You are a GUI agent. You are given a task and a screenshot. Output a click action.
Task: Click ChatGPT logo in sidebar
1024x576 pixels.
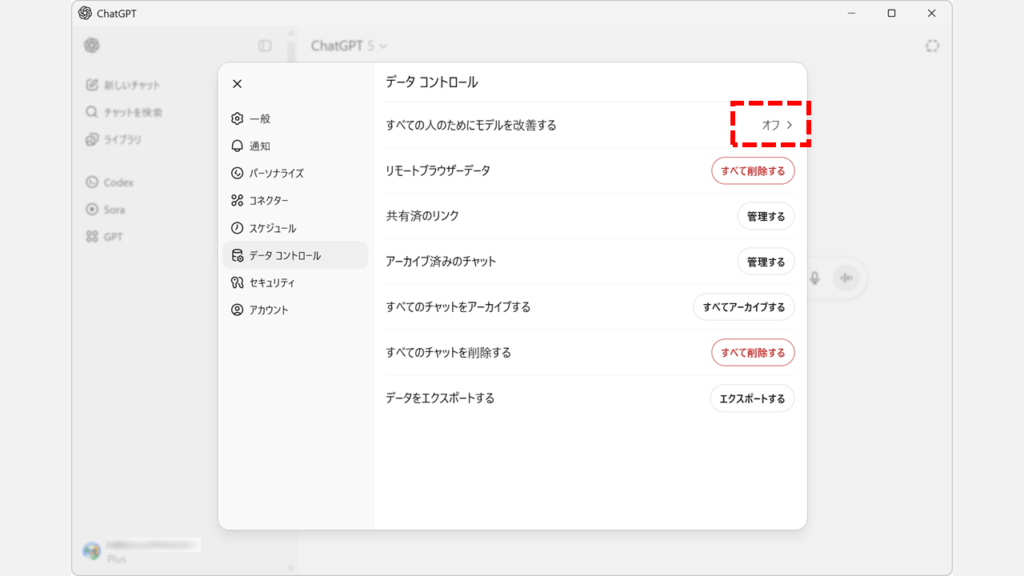(91, 45)
